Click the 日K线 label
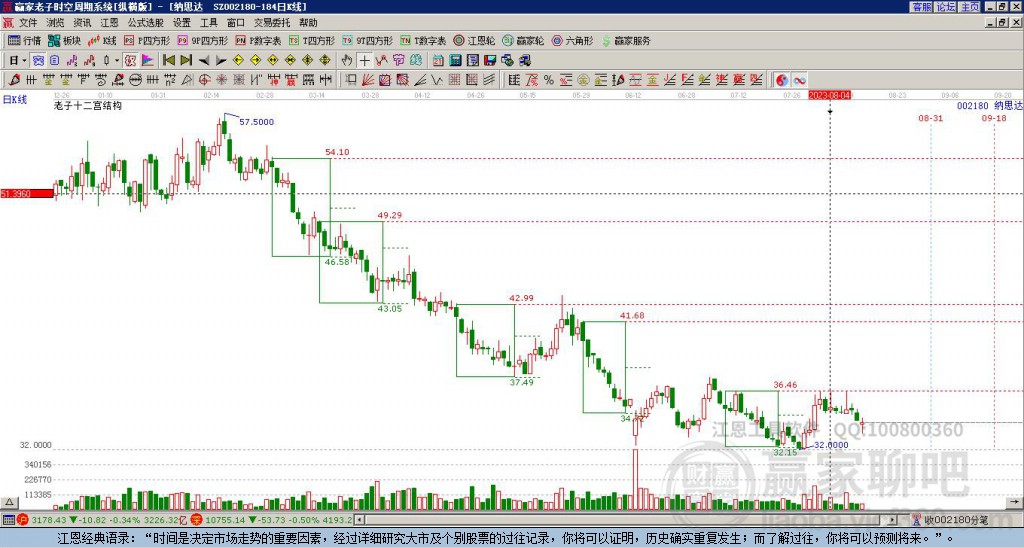Screen dimensions: 1024x548 [15, 100]
